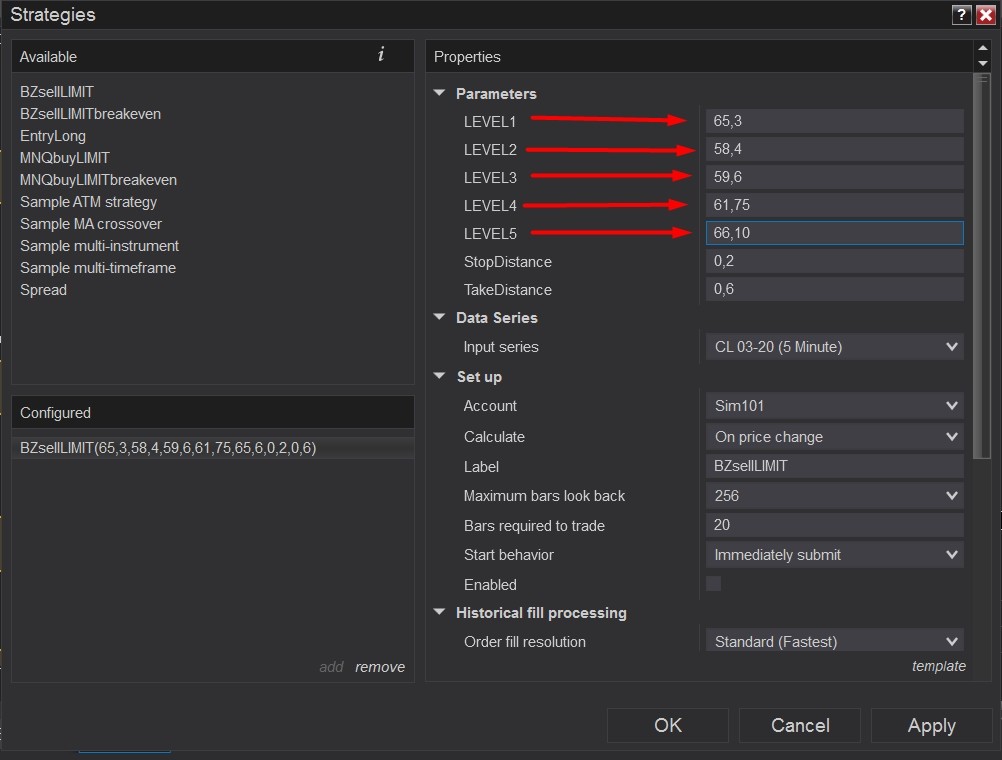Open the Start behavior dropdown
Screen dimensions: 1002x760
pos(835,554)
